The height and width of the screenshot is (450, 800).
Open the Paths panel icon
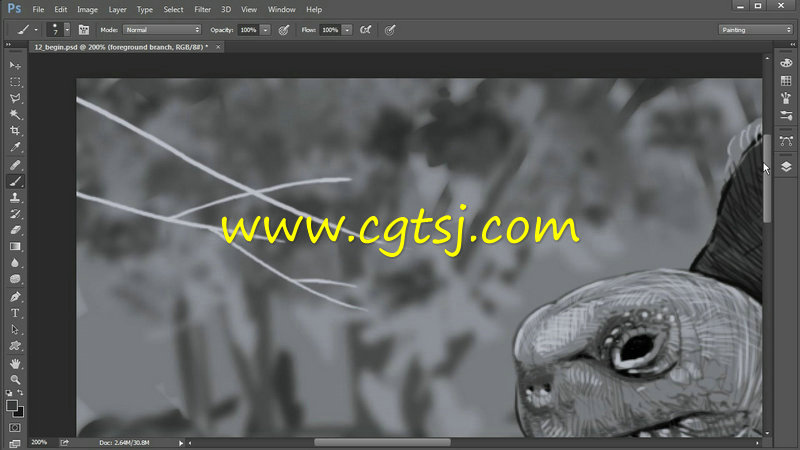coord(786,141)
